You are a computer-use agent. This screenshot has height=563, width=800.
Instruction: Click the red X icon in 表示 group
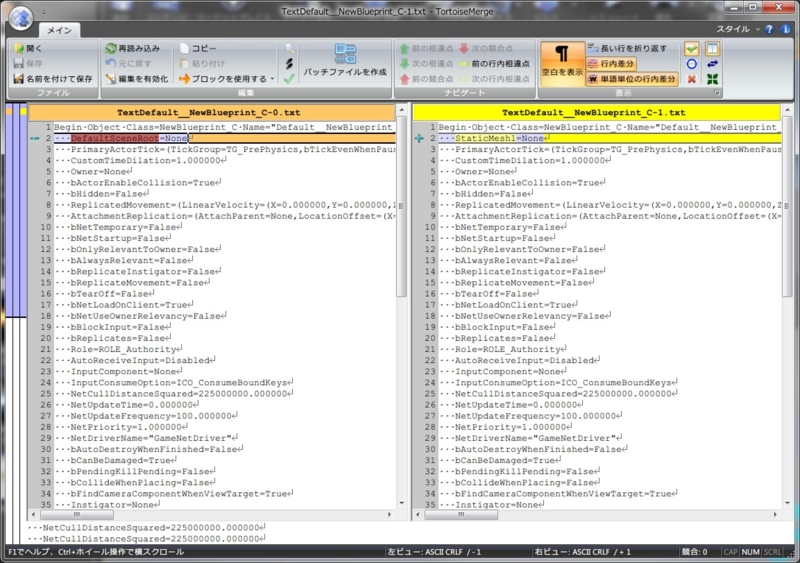click(691, 79)
